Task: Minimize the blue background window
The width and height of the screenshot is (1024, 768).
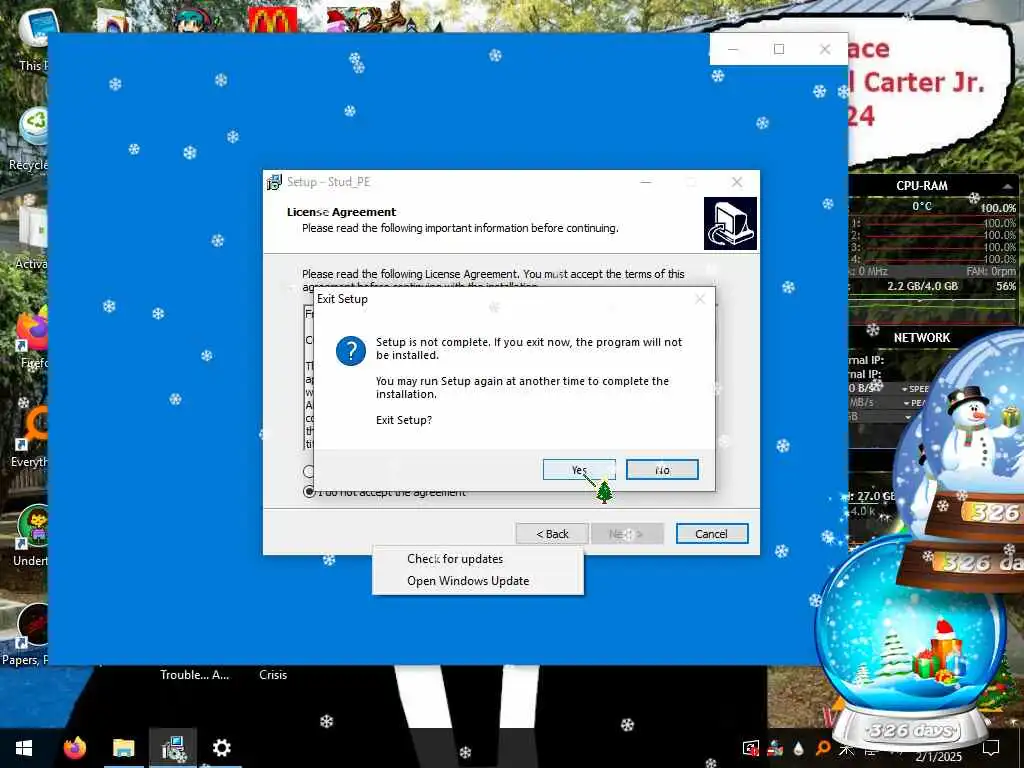Action: click(733, 49)
